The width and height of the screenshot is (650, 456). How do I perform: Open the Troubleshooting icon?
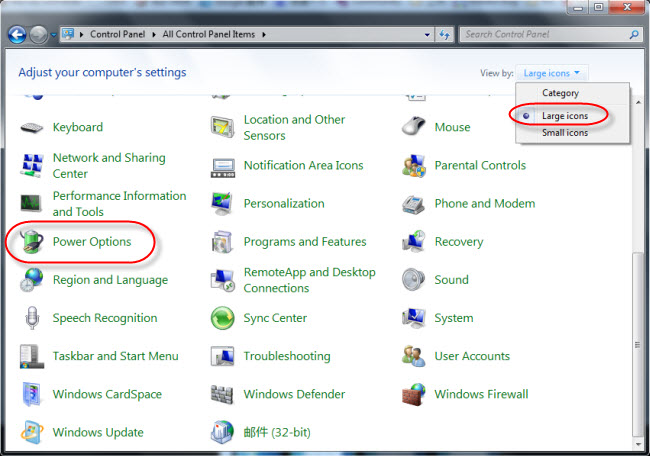pos(222,356)
